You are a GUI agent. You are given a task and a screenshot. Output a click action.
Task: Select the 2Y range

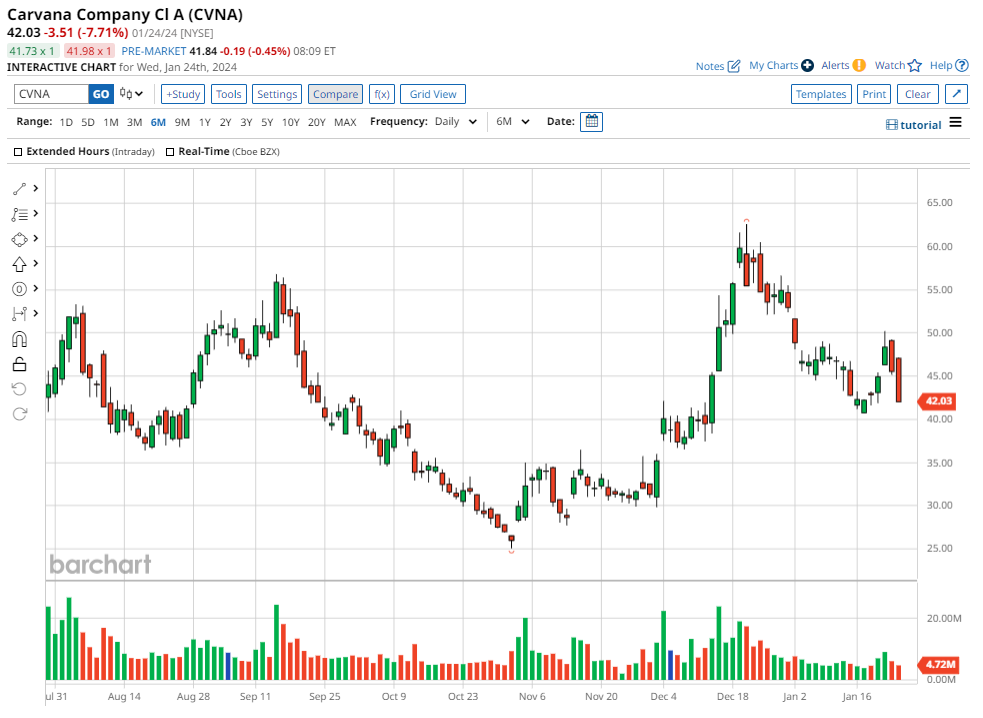click(226, 122)
